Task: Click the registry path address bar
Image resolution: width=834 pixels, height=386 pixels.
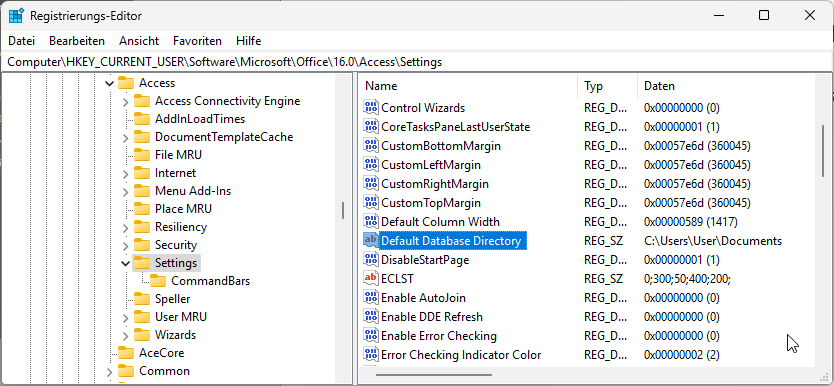Action: click(x=417, y=62)
